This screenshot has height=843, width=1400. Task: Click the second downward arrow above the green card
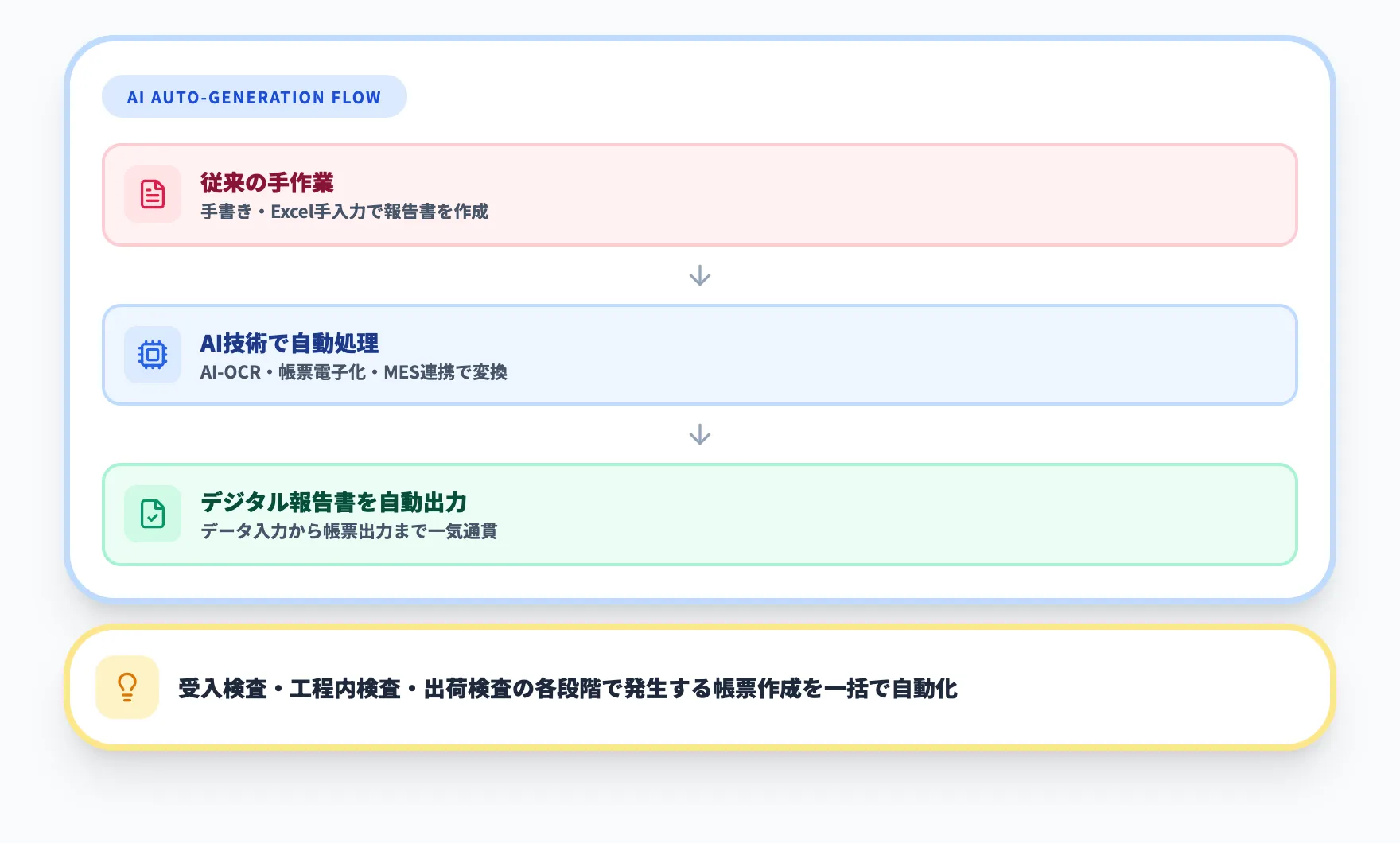tap(699, 434)
